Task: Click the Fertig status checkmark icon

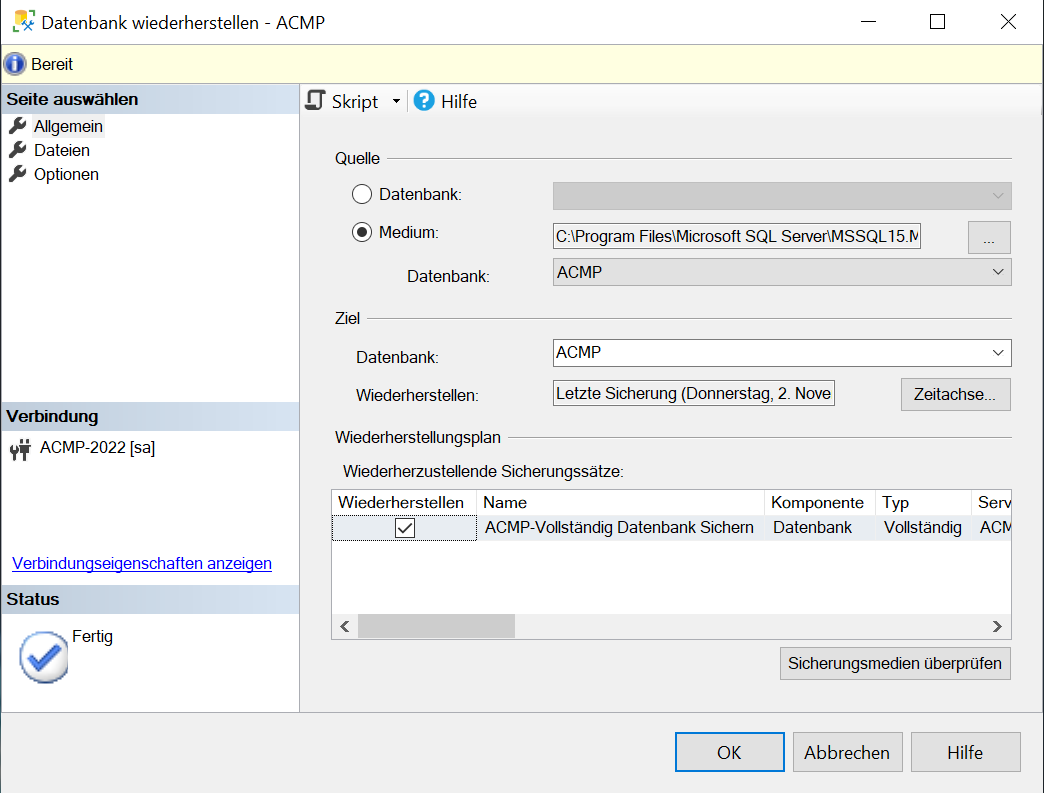Action: [43, 657]
